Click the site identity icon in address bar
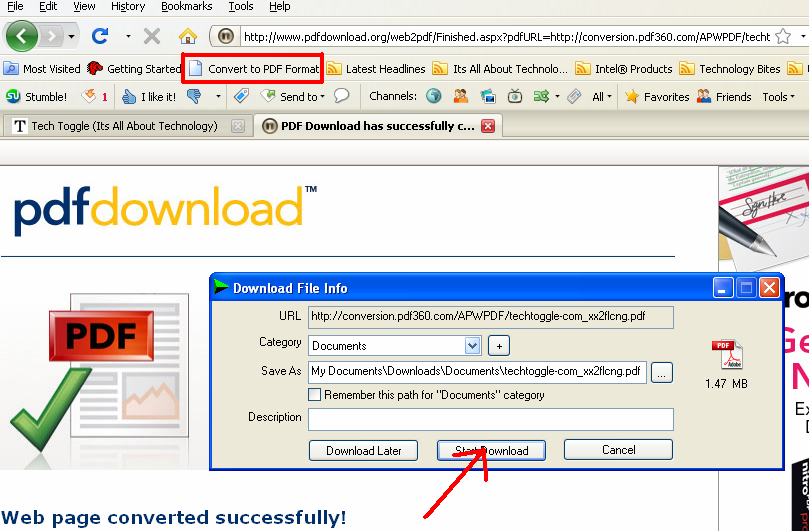This screenshot has height=531, width=809. (x=225, y=37)
